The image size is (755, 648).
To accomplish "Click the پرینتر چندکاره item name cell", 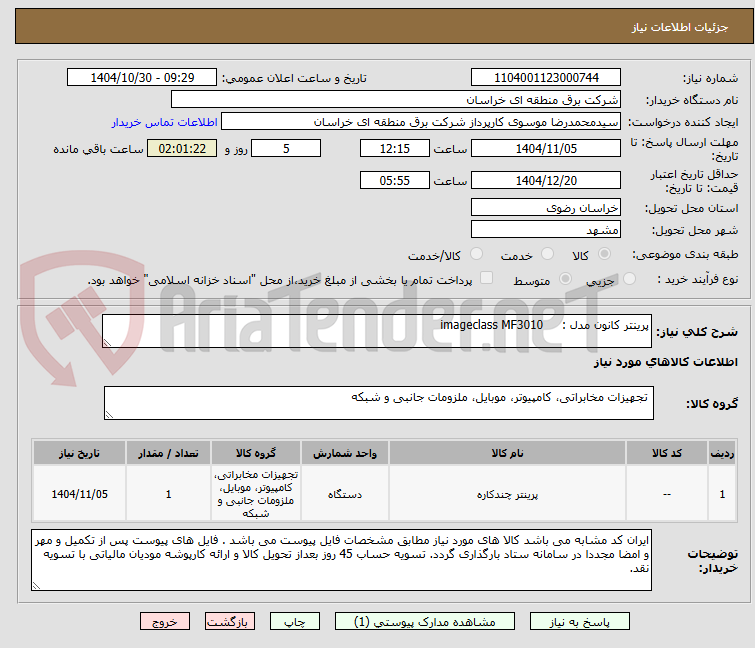I will click(x=508, y=494).
